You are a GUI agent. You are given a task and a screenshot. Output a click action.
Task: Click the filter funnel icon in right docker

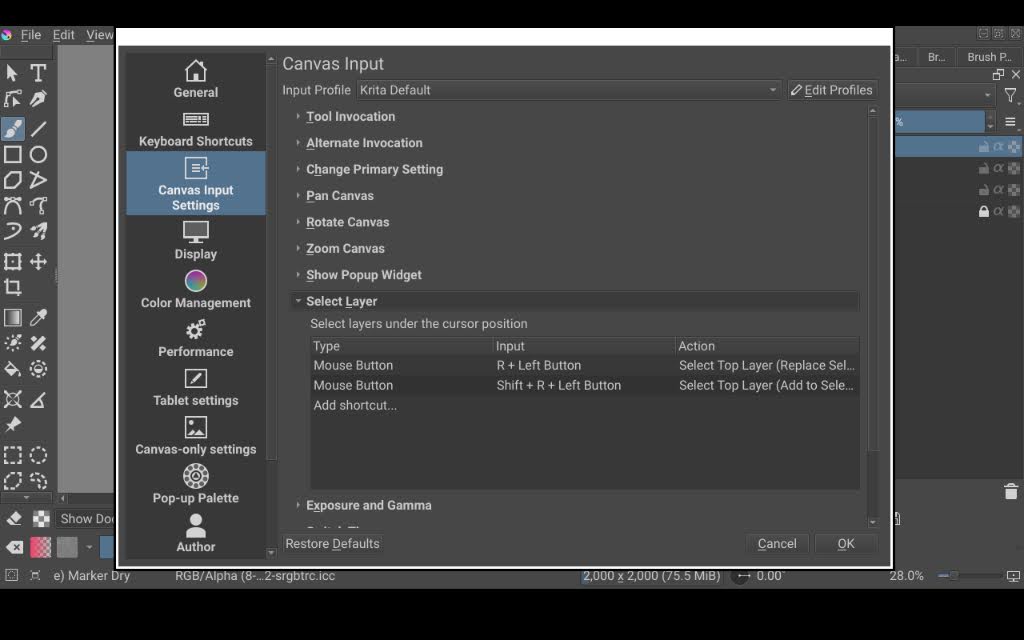(1010, 95)
